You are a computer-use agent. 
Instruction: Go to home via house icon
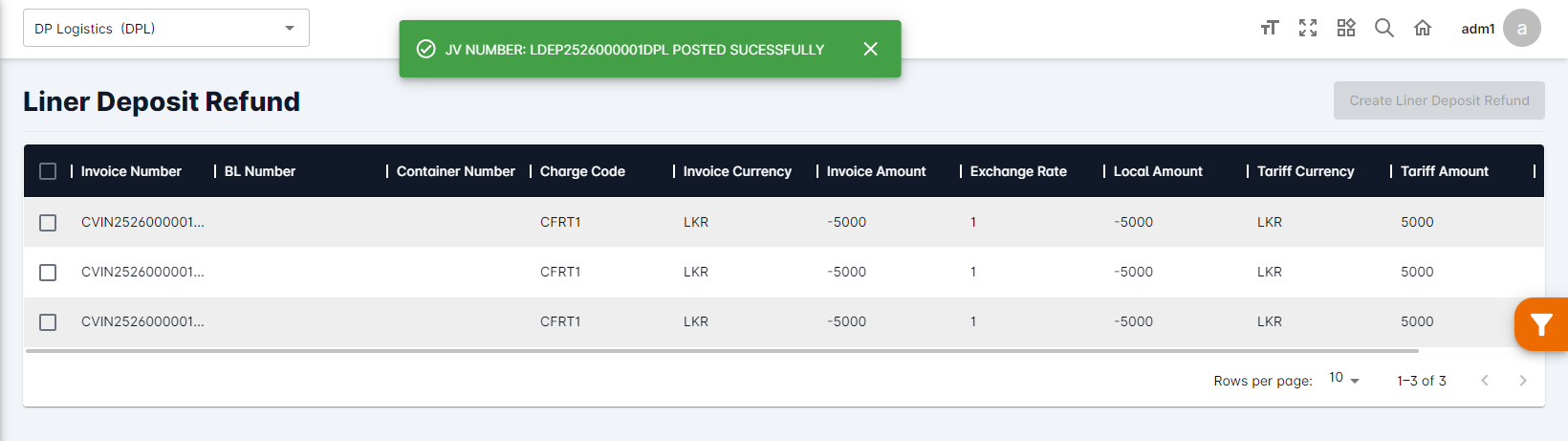pyautogui.click(x=1423, y=28)
